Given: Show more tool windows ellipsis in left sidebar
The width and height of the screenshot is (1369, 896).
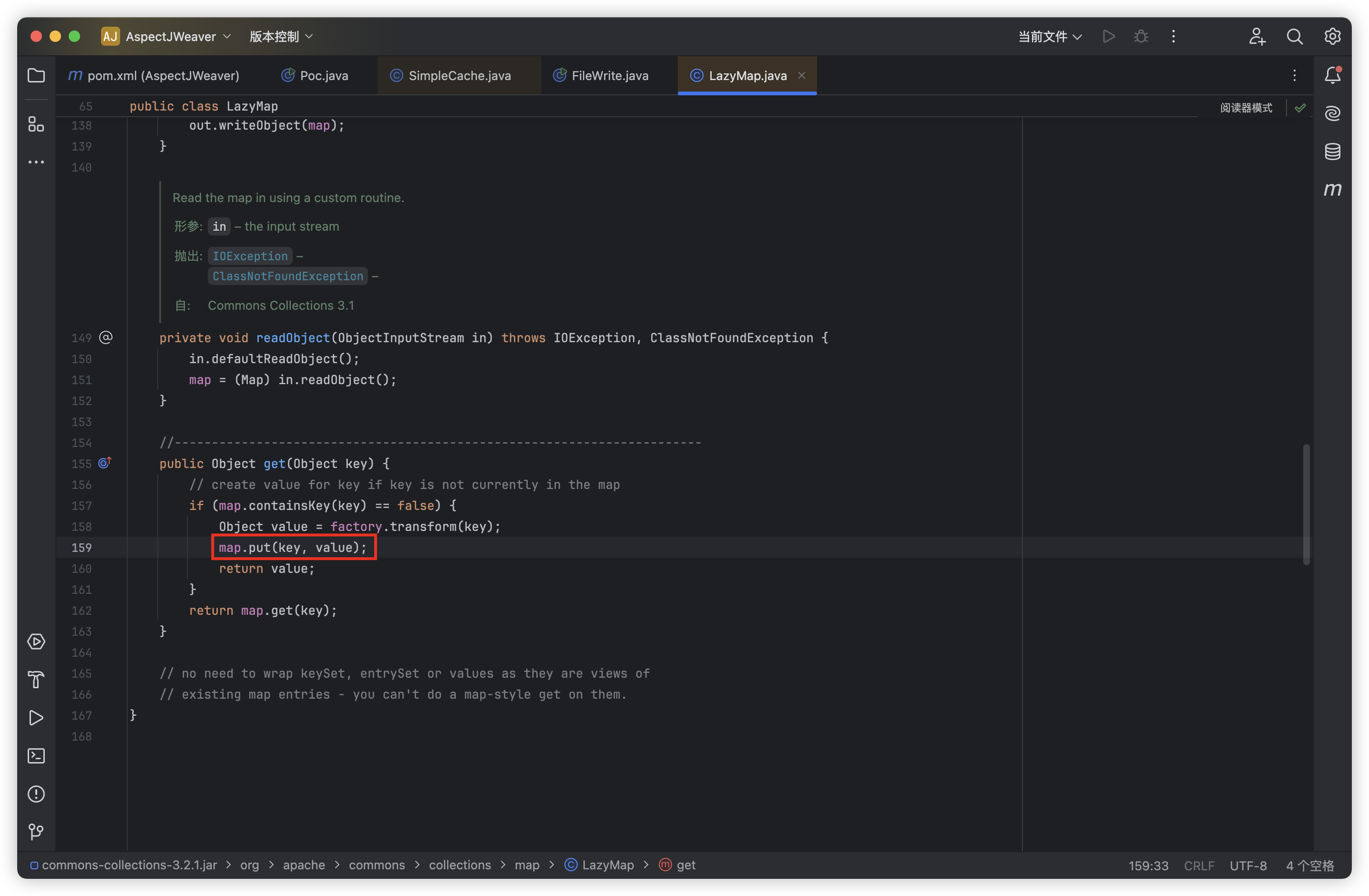Looking at the screenshot, I should [36, 162].
